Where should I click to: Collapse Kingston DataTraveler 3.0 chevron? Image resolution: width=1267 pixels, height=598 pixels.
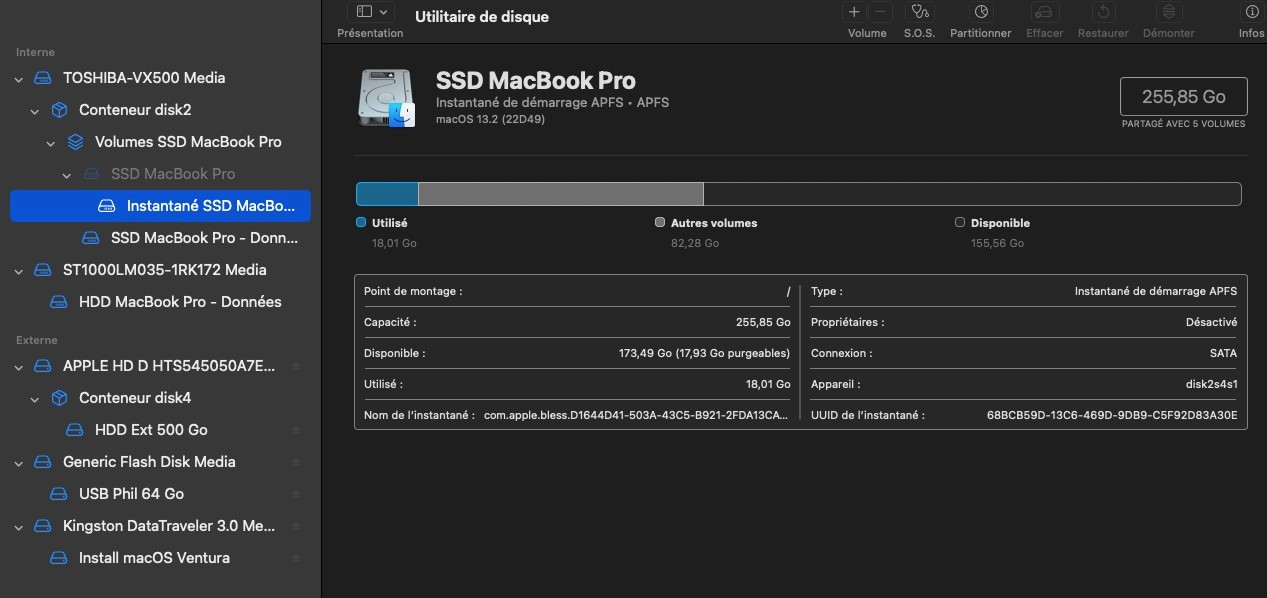click(19, 526)
